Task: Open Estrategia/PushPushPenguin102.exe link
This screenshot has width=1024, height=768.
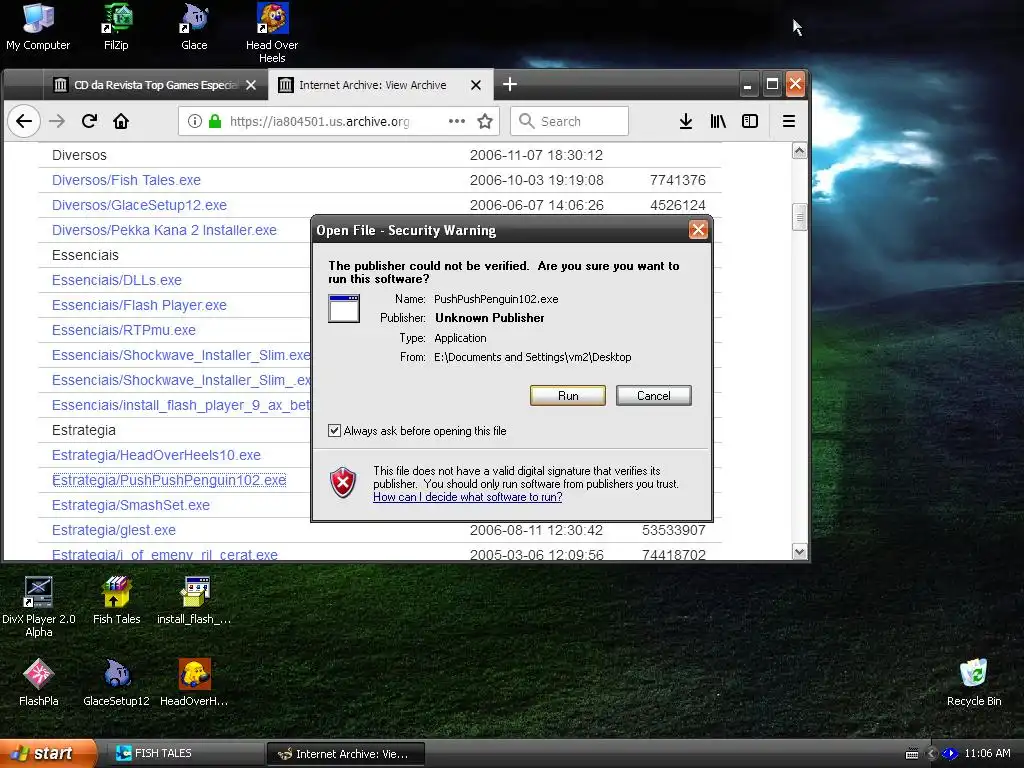Action: click(x=168, y=480)
